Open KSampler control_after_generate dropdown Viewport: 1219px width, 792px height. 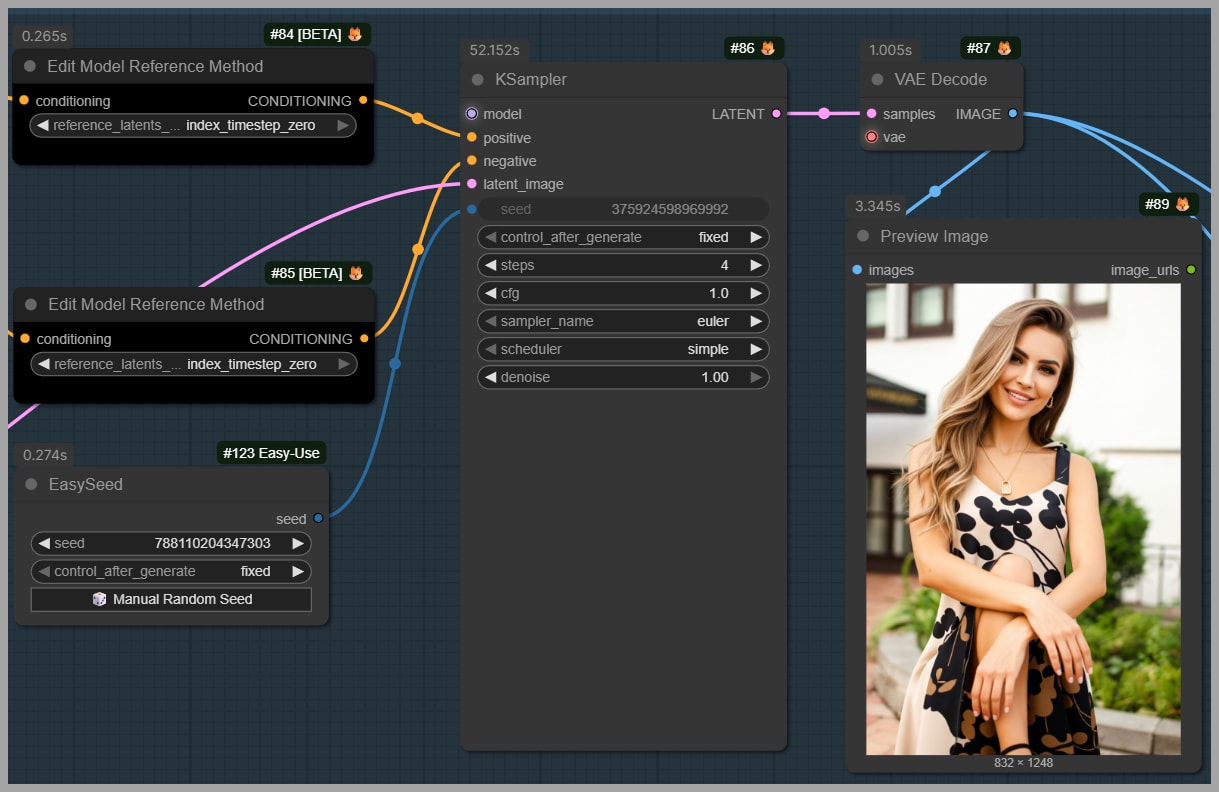point(623,237)
